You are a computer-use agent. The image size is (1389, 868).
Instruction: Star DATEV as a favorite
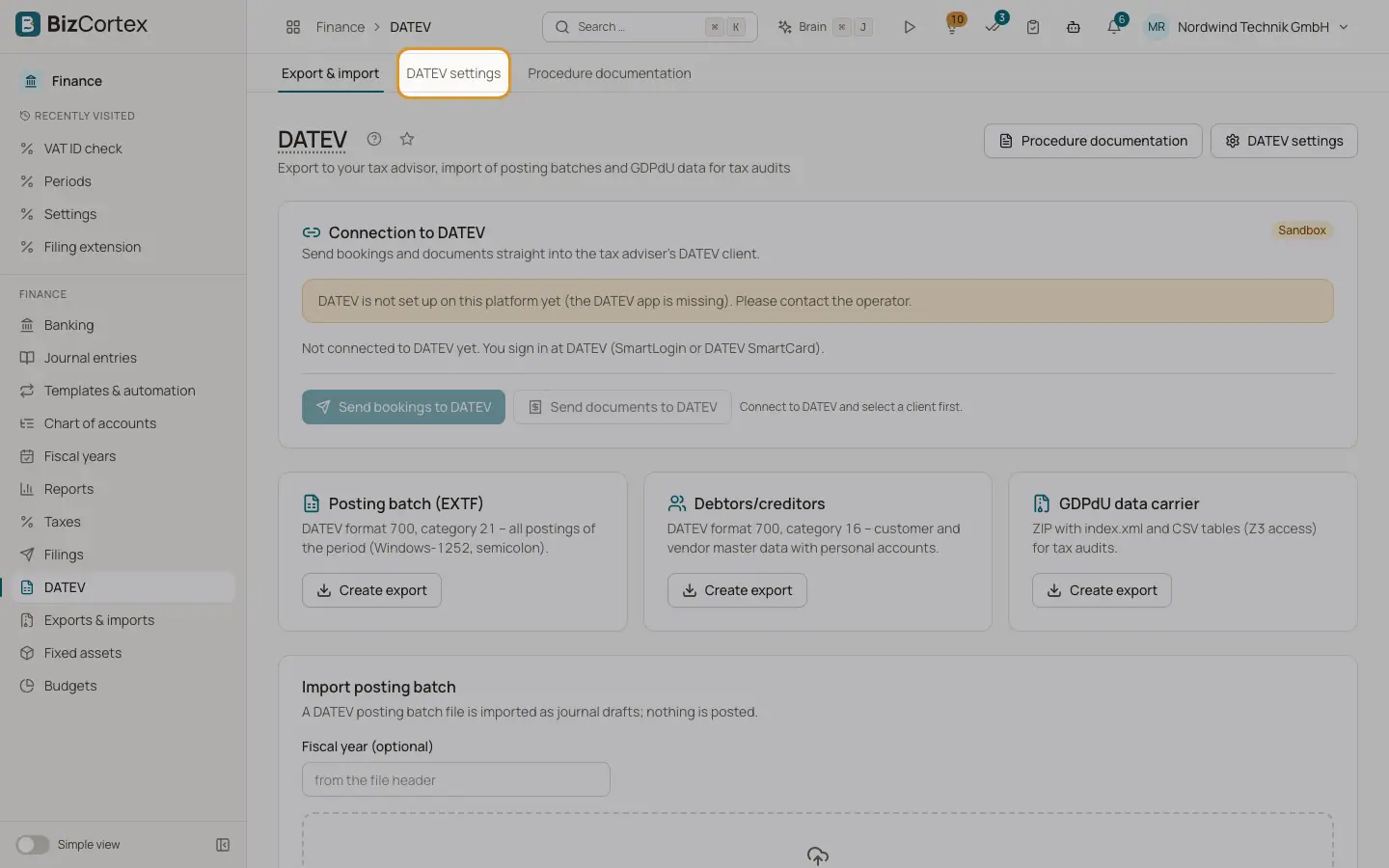point(407,139)
